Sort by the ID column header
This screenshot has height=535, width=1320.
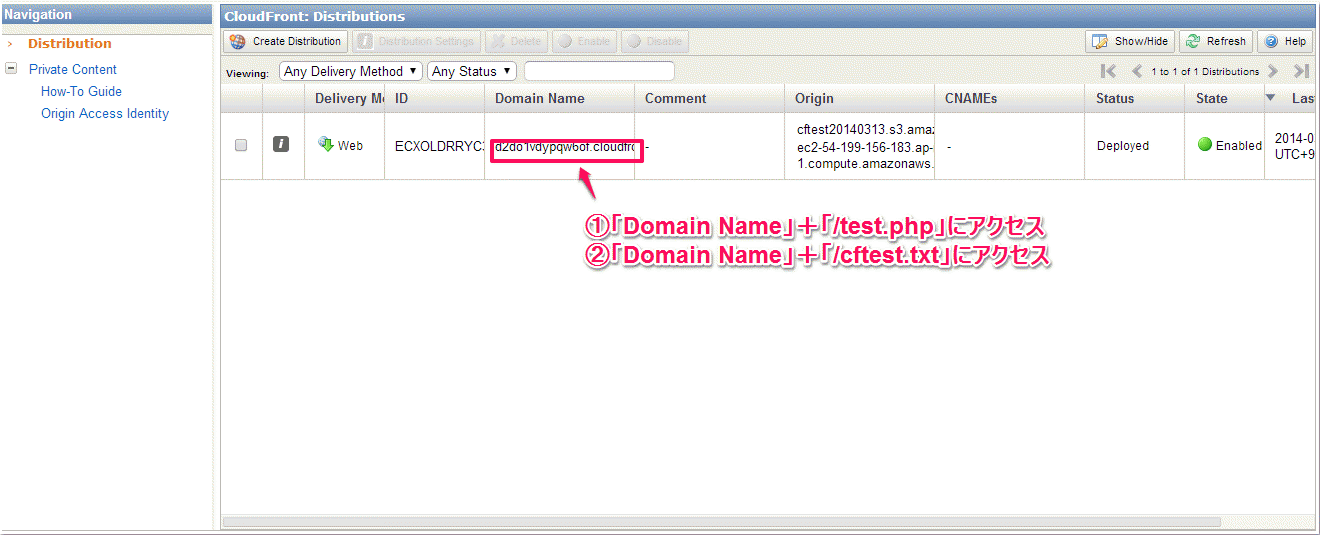point(434,98)
